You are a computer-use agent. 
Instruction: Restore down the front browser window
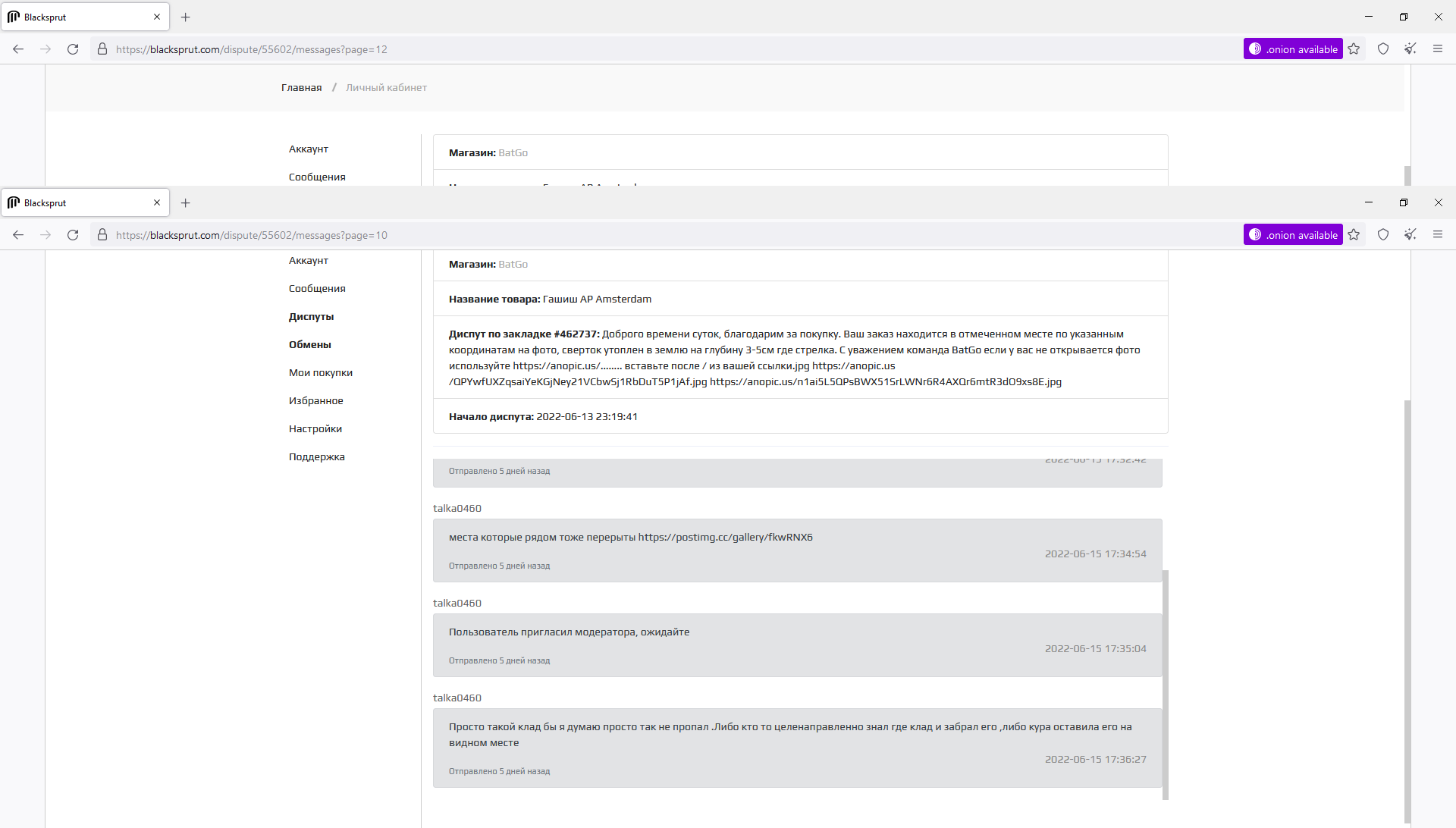1404,202
